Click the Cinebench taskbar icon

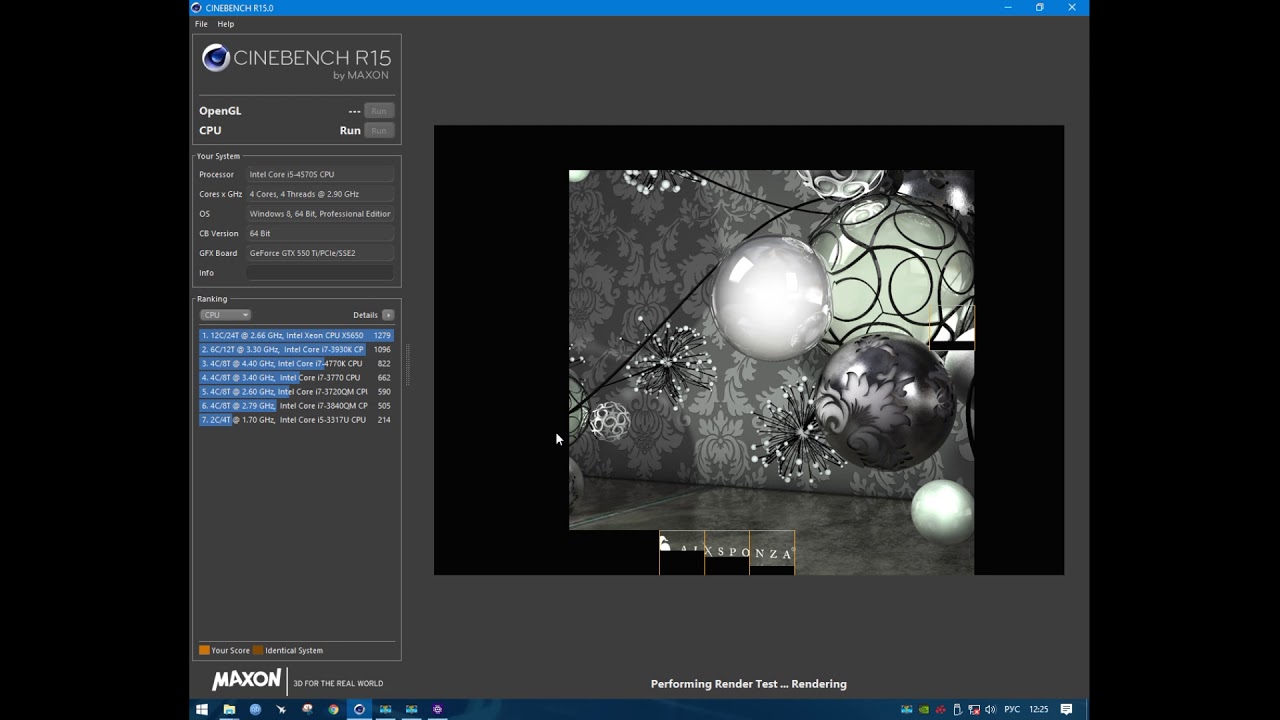[359, 710]
